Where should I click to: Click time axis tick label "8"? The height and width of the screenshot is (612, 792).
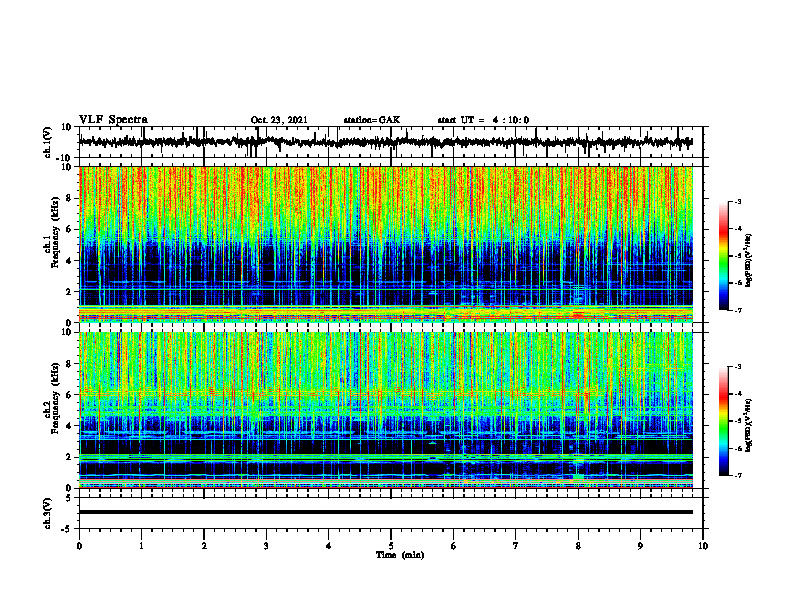pyautogui.click(x=578, y=546)
